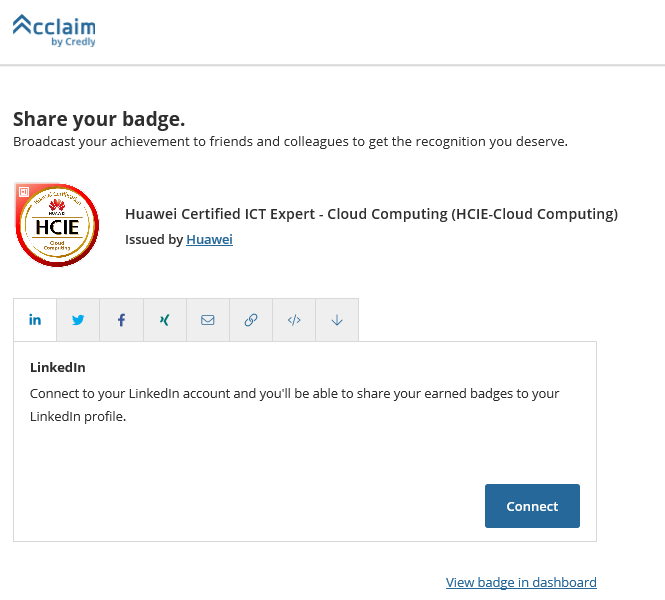The width and height of the screenshot is (665, 600).
Task: Switch to the Twitter share tab
Action: [x=78, y=320]
